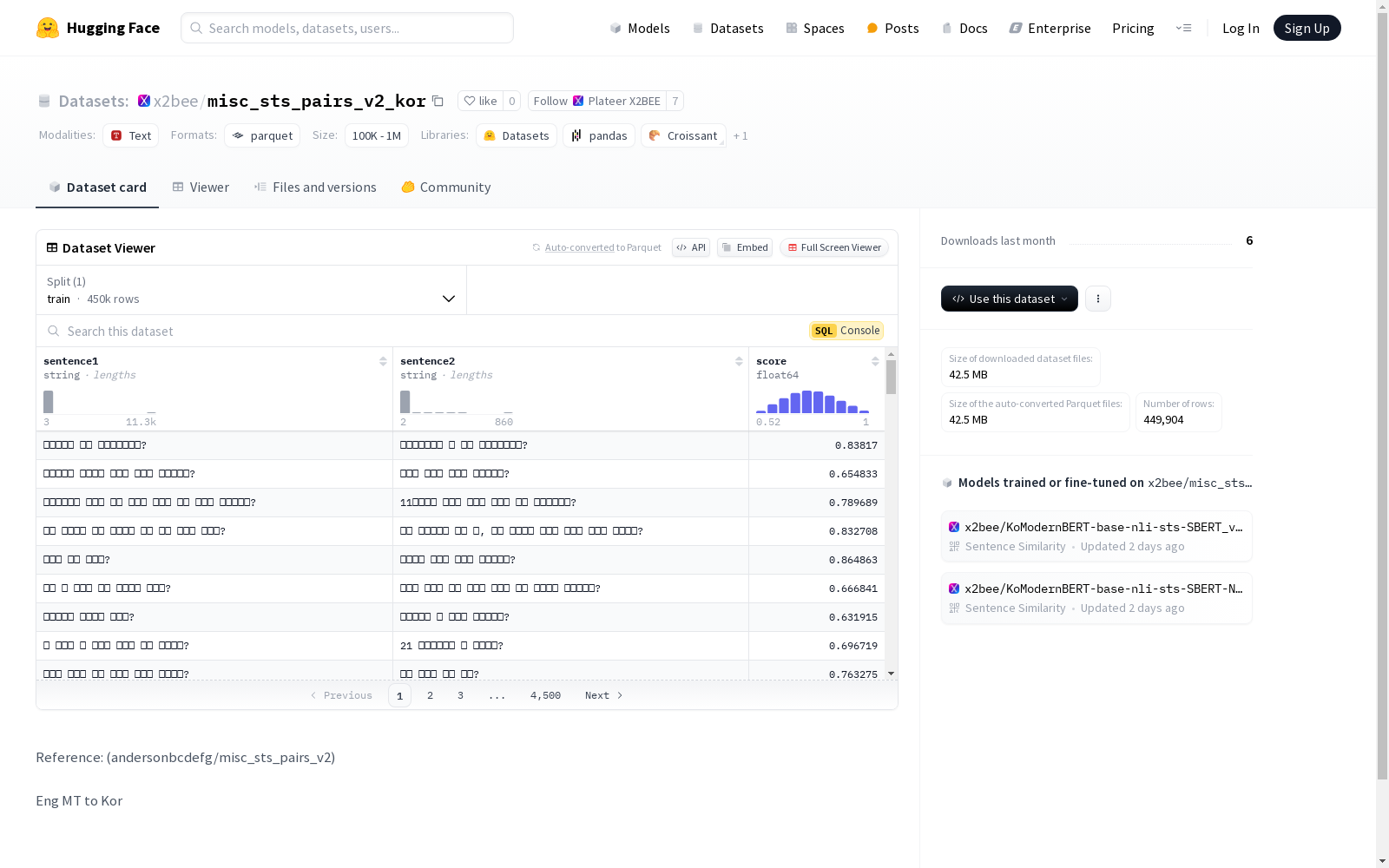Go to page 2 of the dataset

pos(430,695)
